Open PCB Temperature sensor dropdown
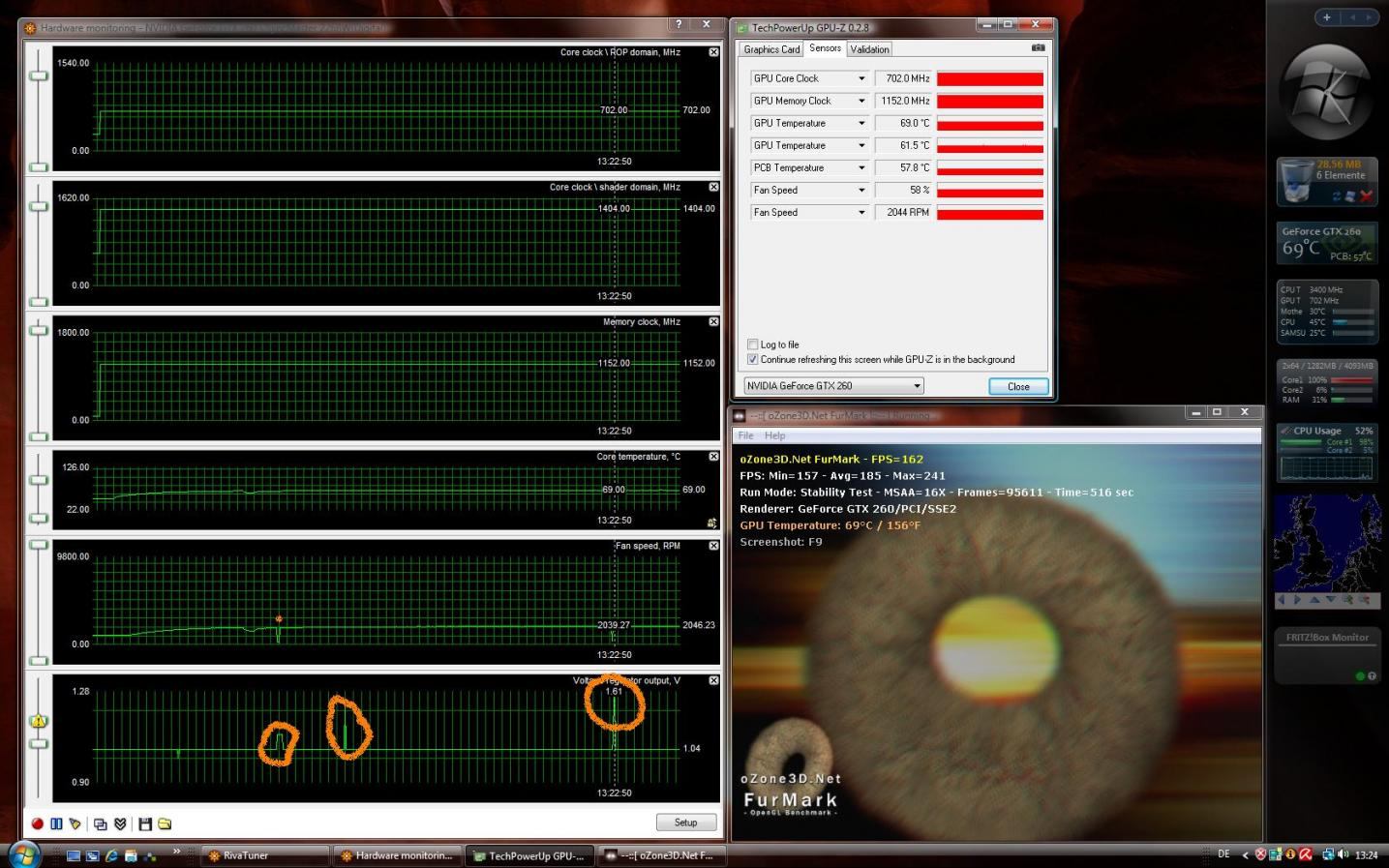This screenshot has height=868, width=1389. pos(861,167)
